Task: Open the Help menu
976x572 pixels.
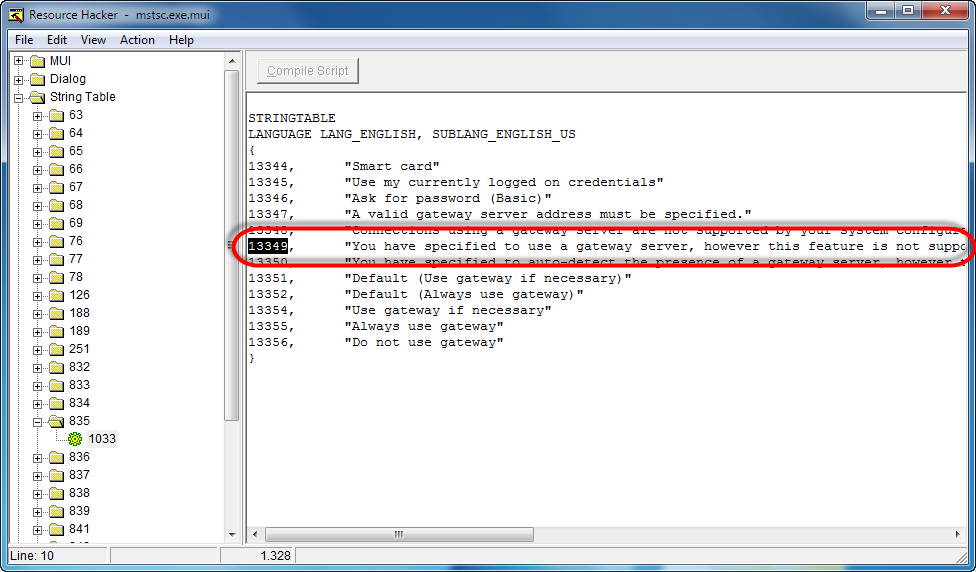Action: pyautogui.click(x=181, y=40)
